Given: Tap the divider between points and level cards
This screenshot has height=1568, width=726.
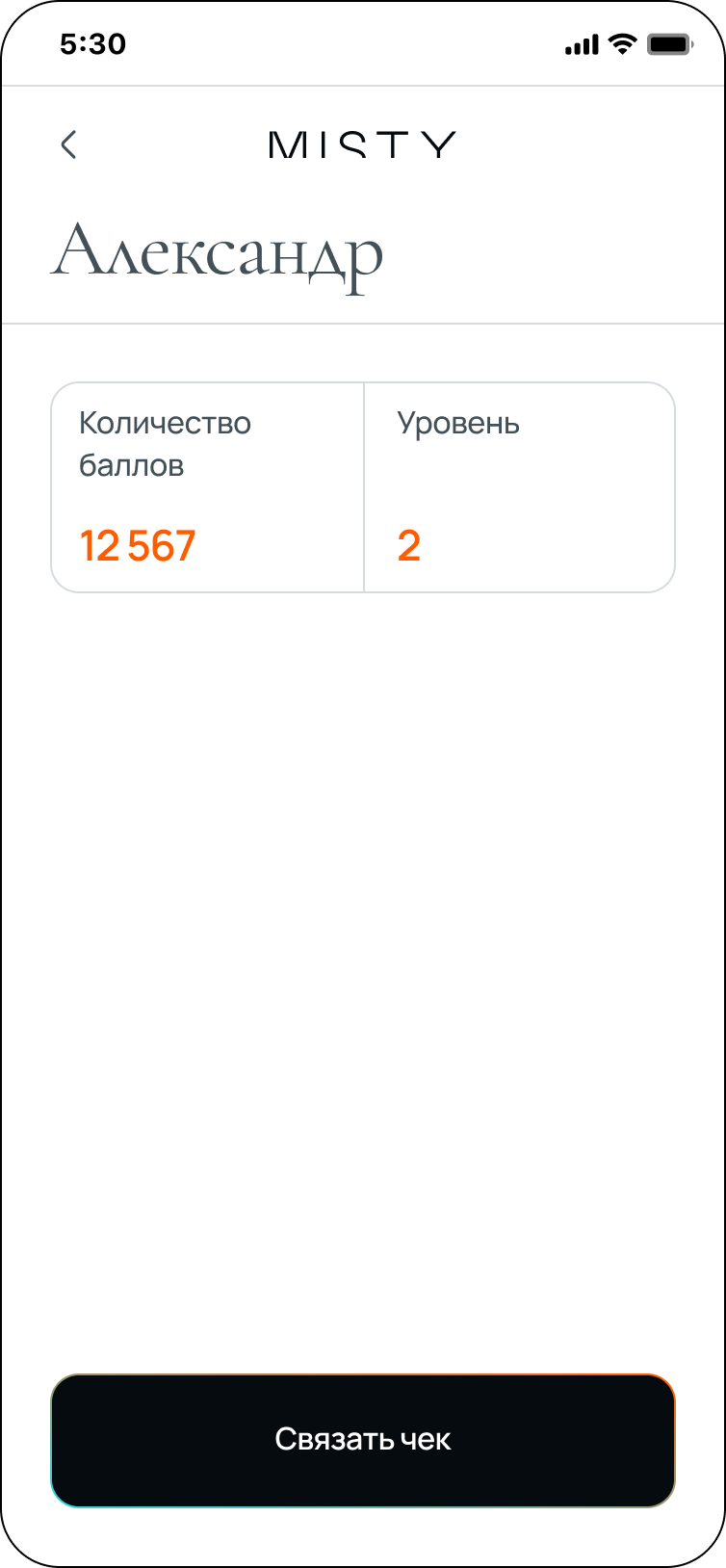Looking at the screenshot, I should 364,486.
